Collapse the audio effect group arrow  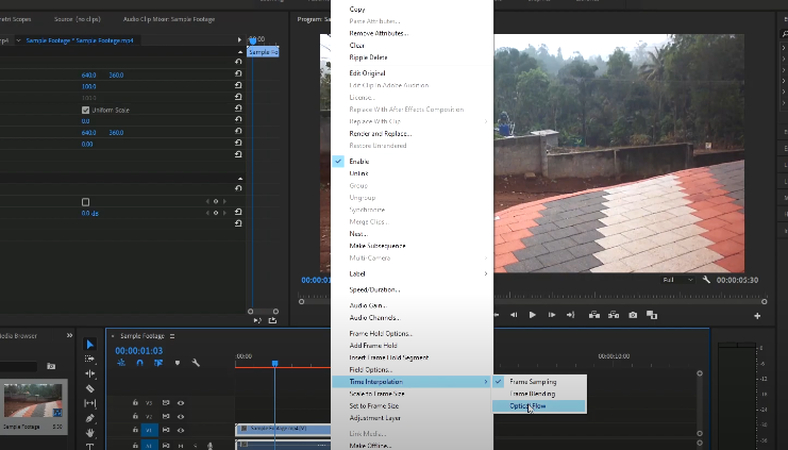tap(240, 178)
